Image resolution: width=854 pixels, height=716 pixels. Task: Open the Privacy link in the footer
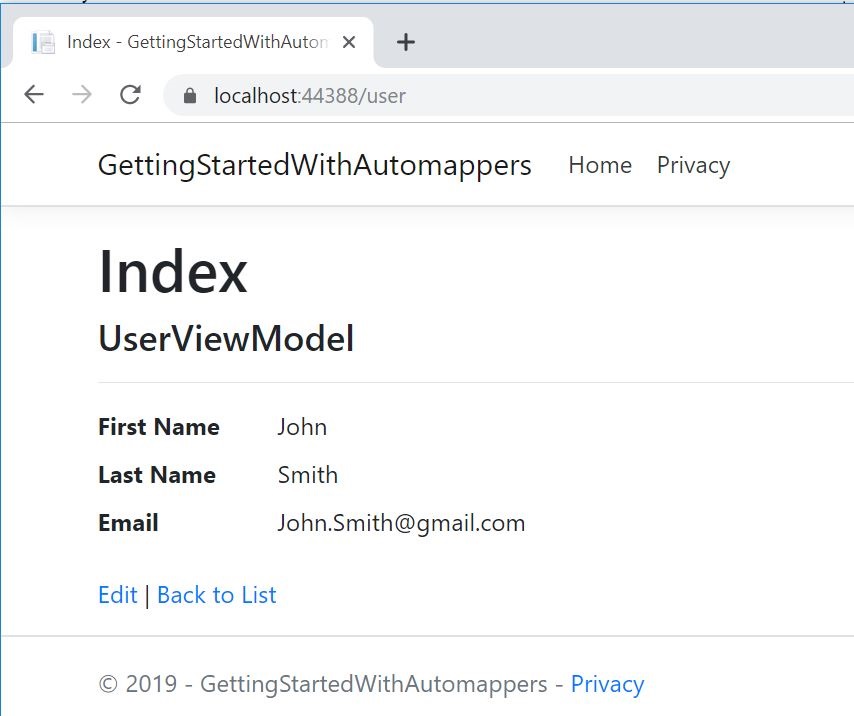[x=607, y=684]
